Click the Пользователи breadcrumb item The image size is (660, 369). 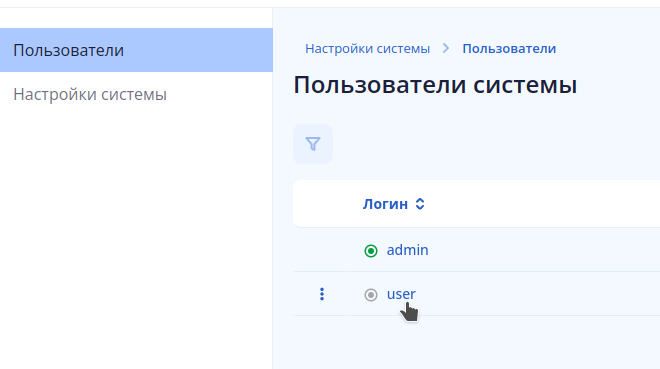(x=509, y=49)
